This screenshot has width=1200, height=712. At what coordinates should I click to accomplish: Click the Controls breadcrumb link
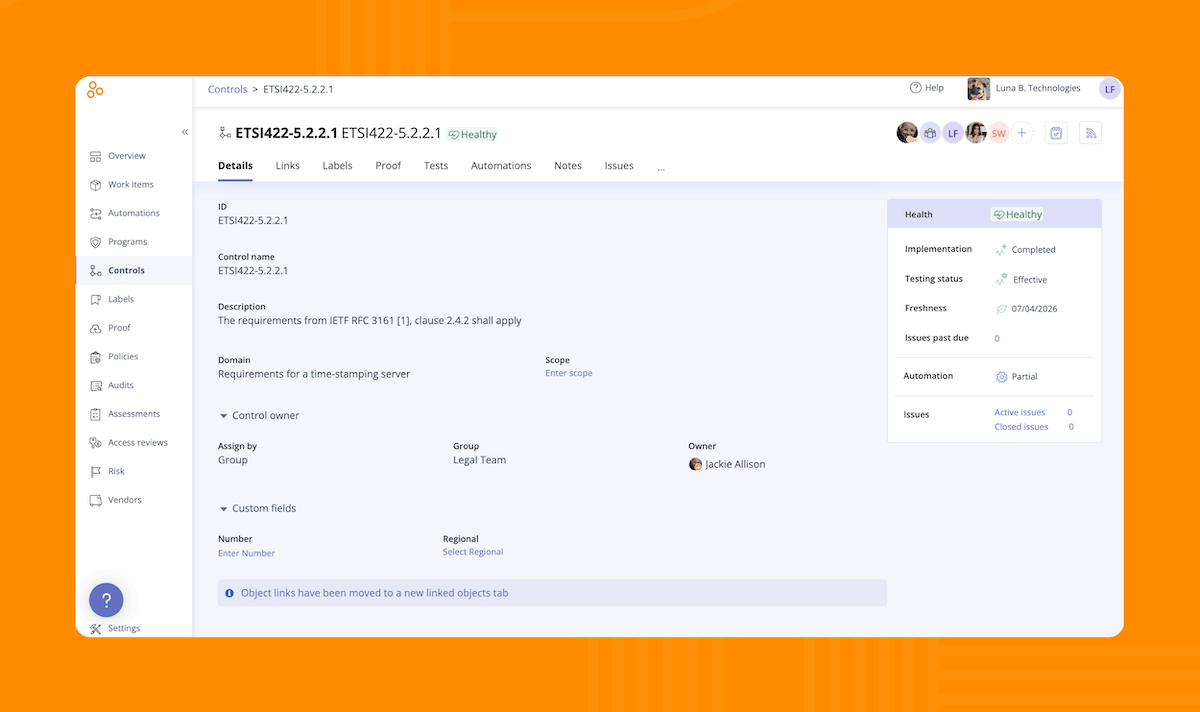(x=227, y=89)
